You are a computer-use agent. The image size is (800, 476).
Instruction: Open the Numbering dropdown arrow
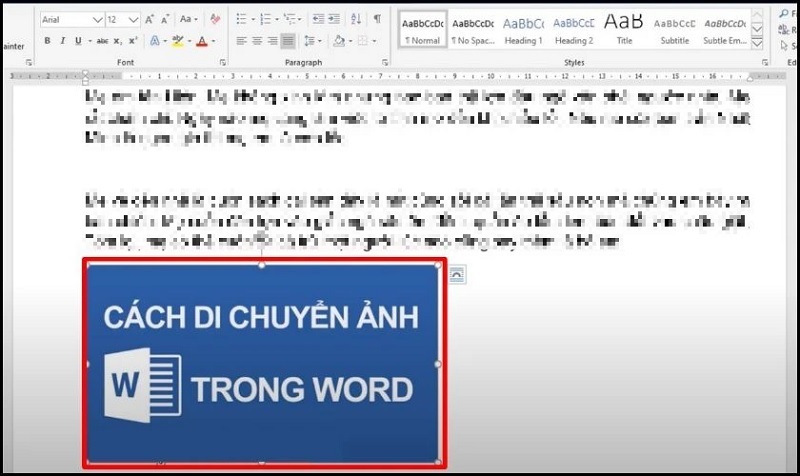(x=277, y=20)
